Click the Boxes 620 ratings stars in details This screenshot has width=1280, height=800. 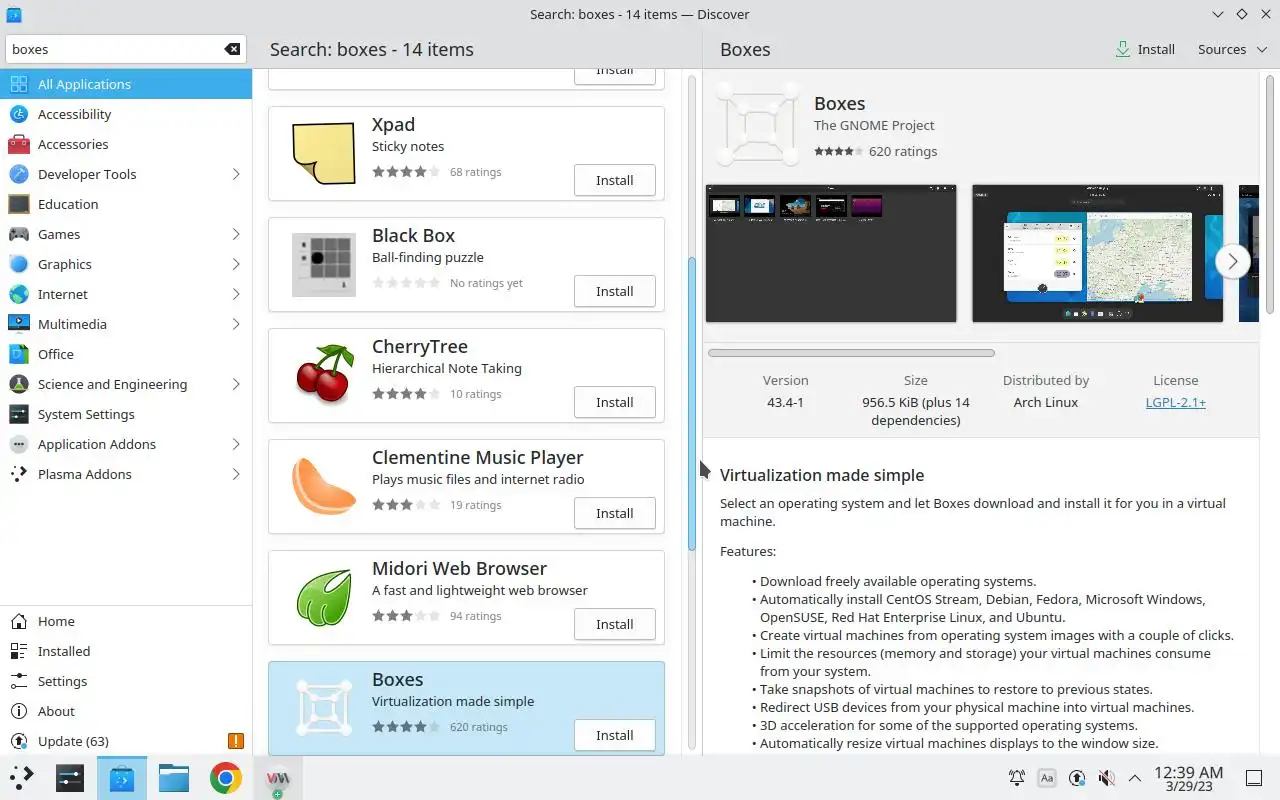point(838,152)
